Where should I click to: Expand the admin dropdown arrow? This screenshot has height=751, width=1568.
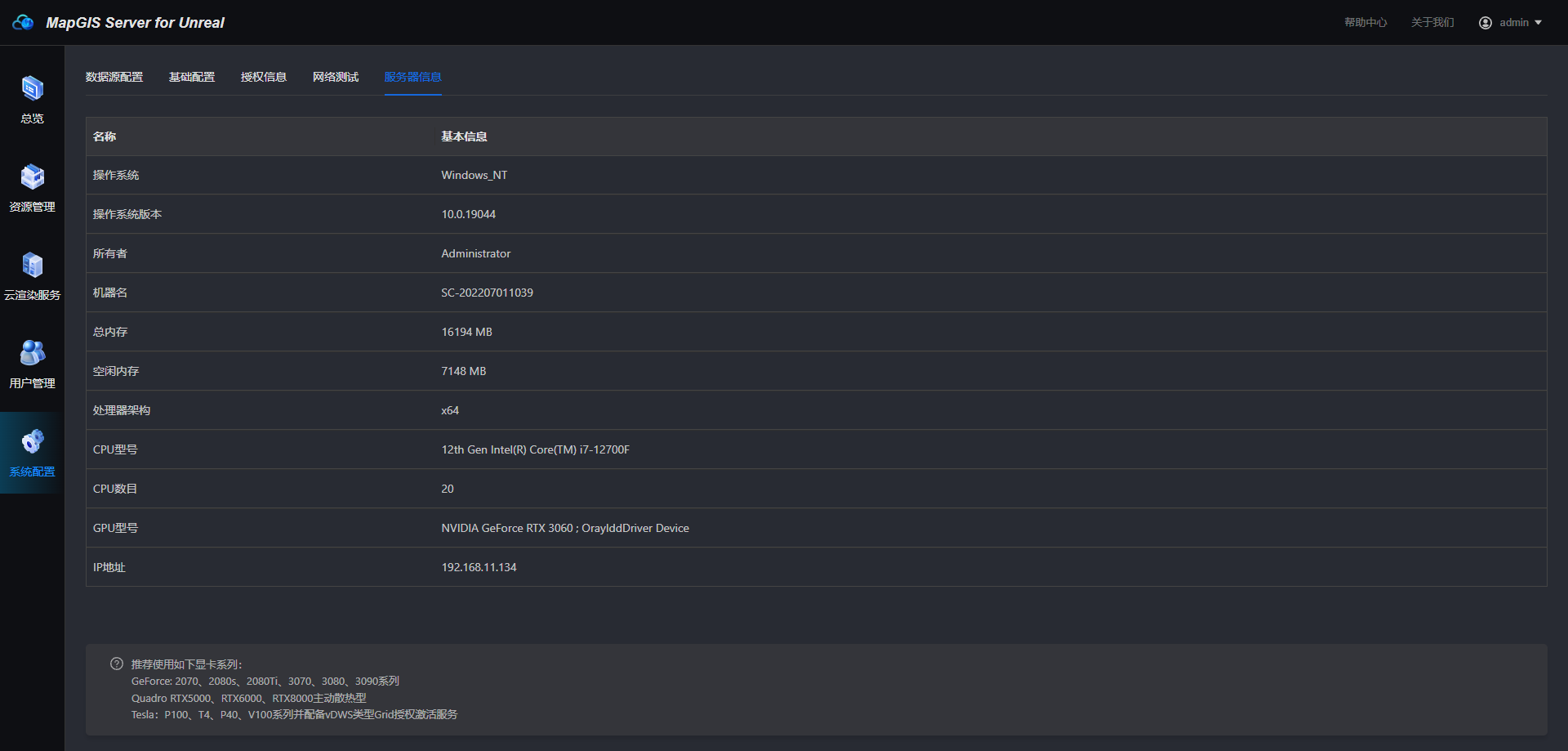pos(1538,23)
